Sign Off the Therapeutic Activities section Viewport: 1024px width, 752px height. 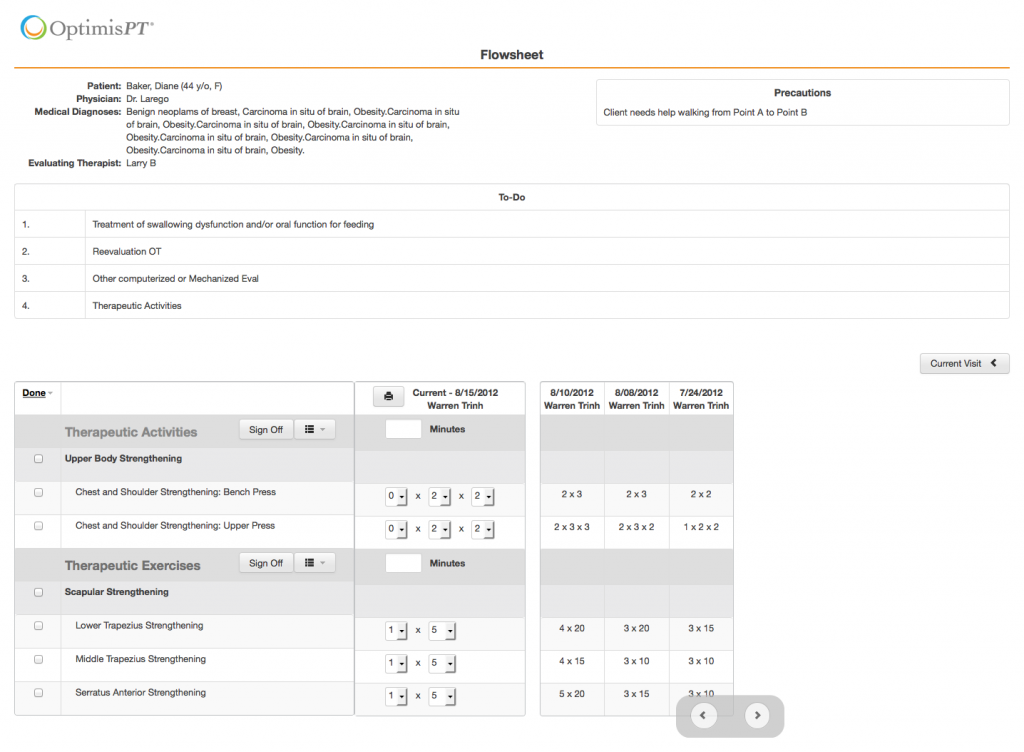point(265,428)
